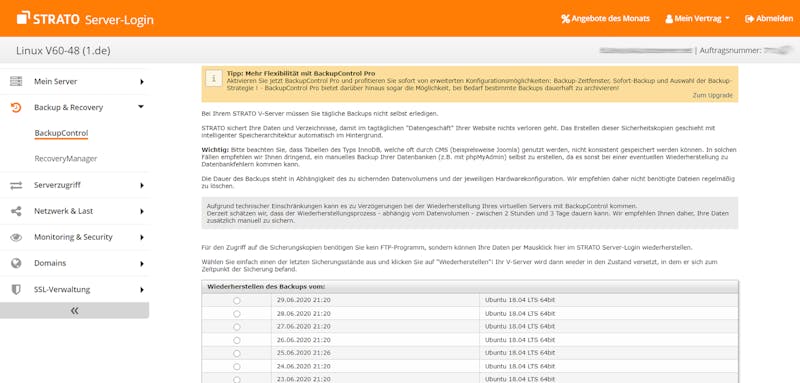Click the Wiederherstellen des Backups vom header
Image resolution: width=800 pixels, height=383 pixels.
[266, 287]
